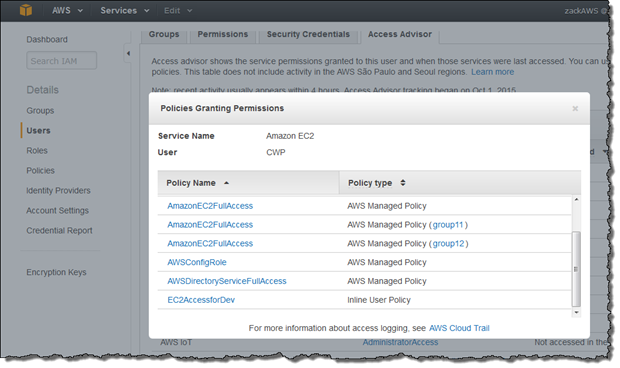The width and height of the screenshot is (620, 368).
Task: Collapse the sidebar with arrow icon
Action: point(128,53)
